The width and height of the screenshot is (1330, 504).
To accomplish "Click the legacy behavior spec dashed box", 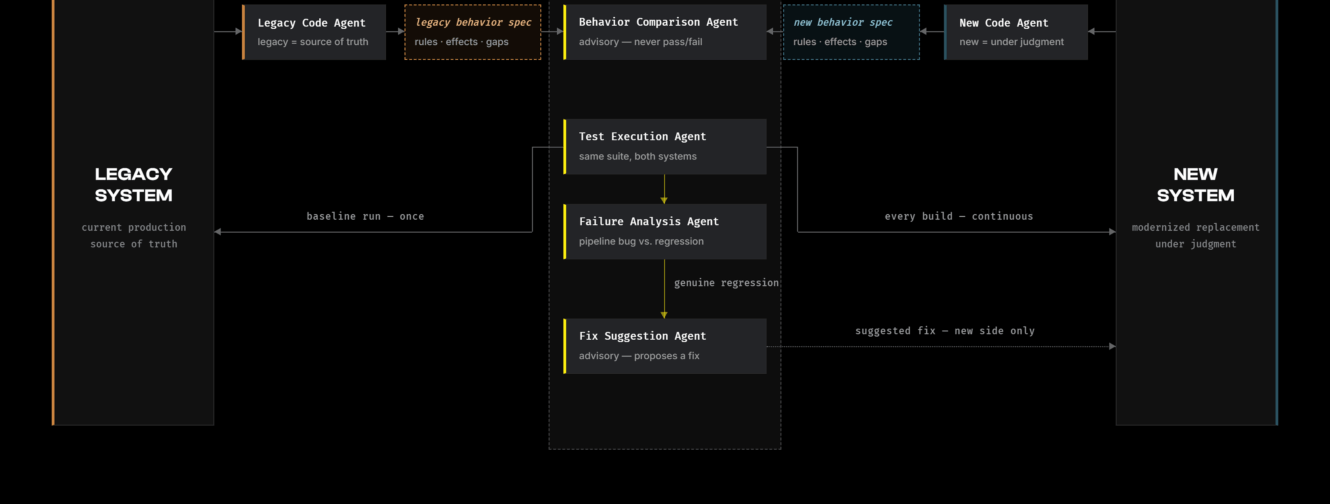I will [x=473, y=32].
